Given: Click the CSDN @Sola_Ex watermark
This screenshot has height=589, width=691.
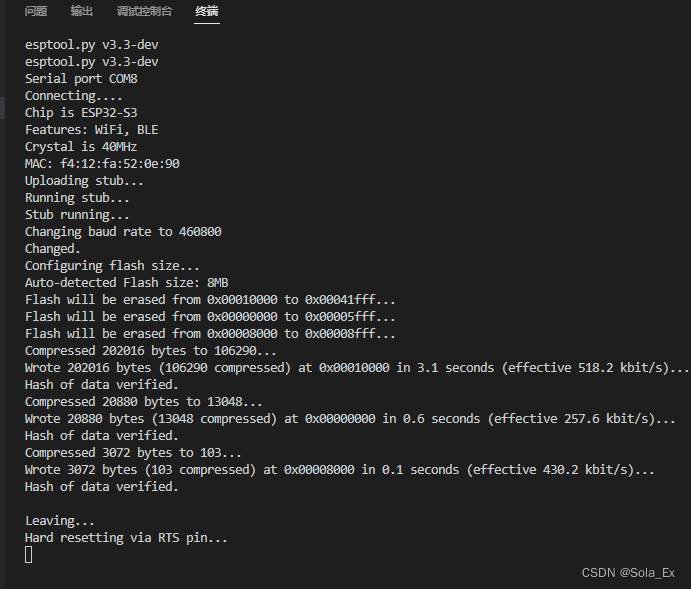Looking at the screenshot, I should (628, 573).
